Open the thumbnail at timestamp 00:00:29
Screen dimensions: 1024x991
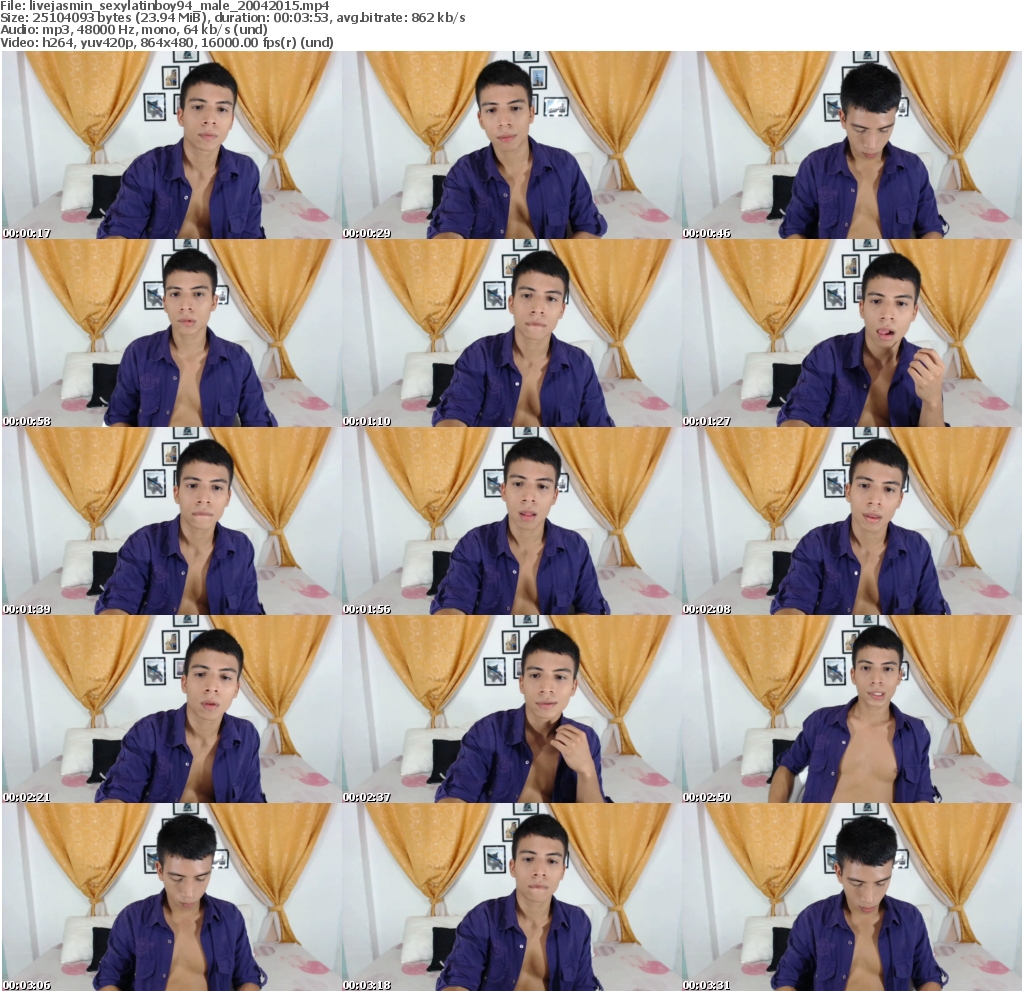click(x=511, y=144)
